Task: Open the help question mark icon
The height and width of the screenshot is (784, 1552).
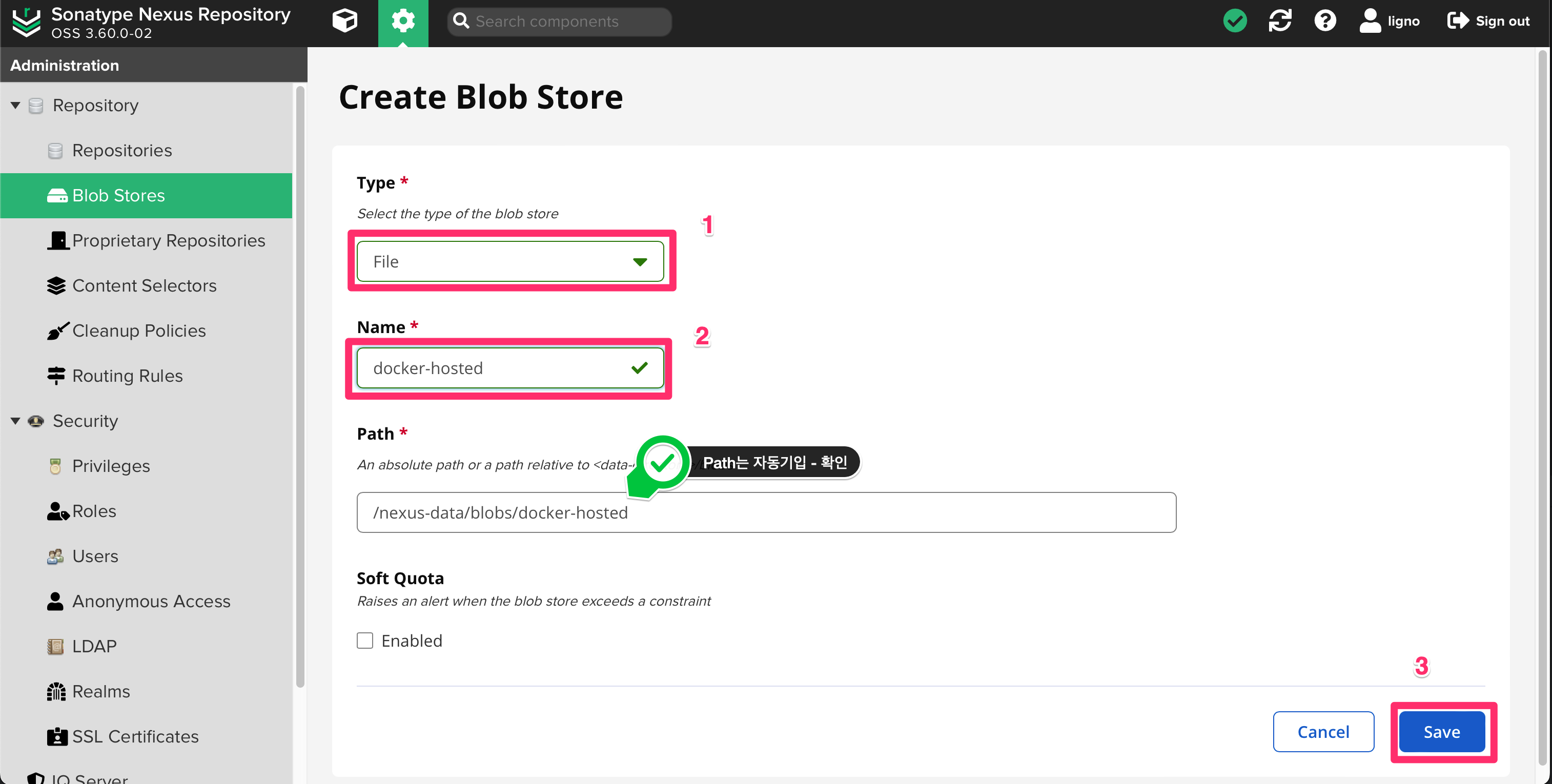Action: tap(1325, 21)
